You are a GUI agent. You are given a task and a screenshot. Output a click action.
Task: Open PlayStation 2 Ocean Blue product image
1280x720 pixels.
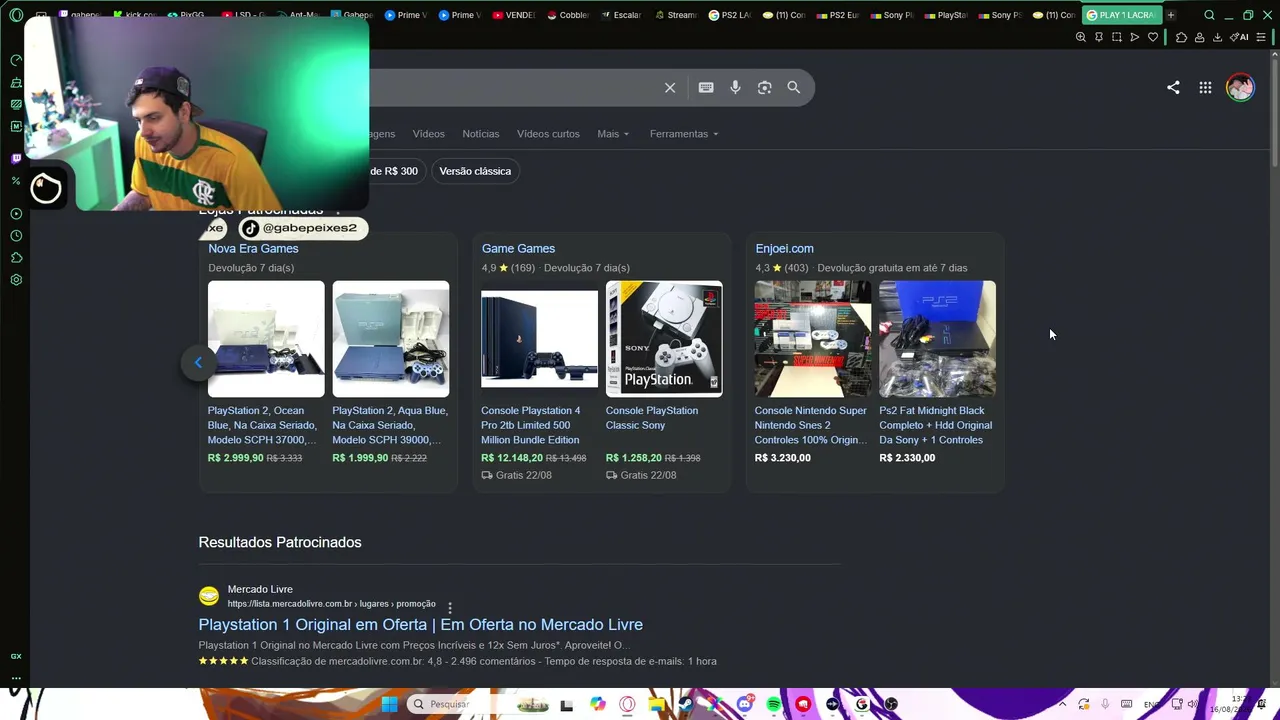pyautogui.click(x=266, y=339)
